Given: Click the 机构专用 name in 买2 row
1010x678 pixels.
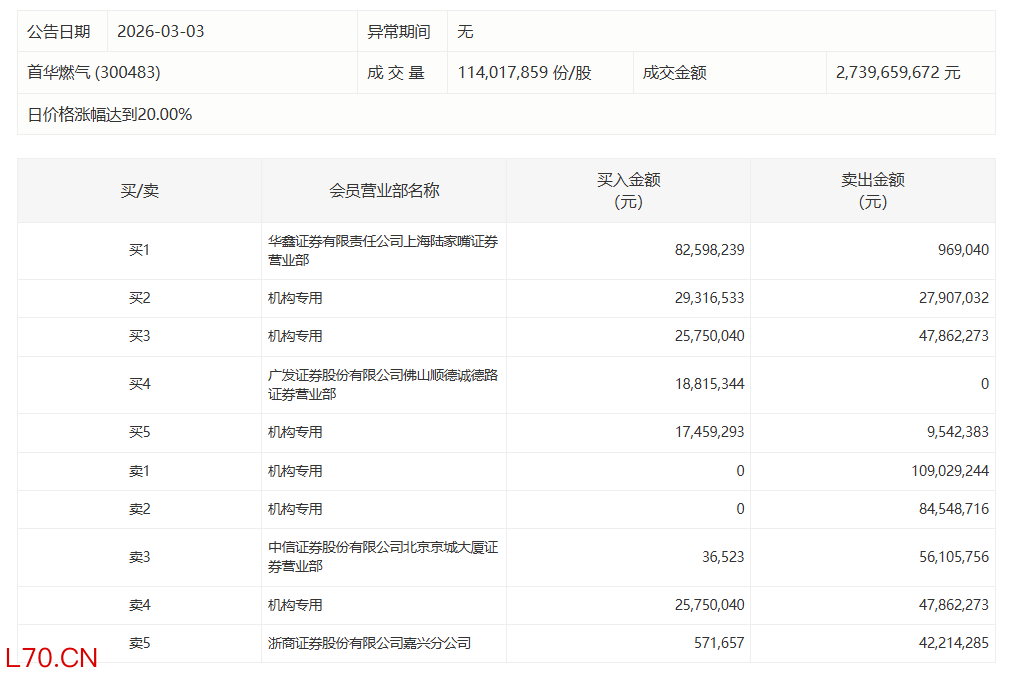Looking at the screenshot, I should (x=295, y=298).
